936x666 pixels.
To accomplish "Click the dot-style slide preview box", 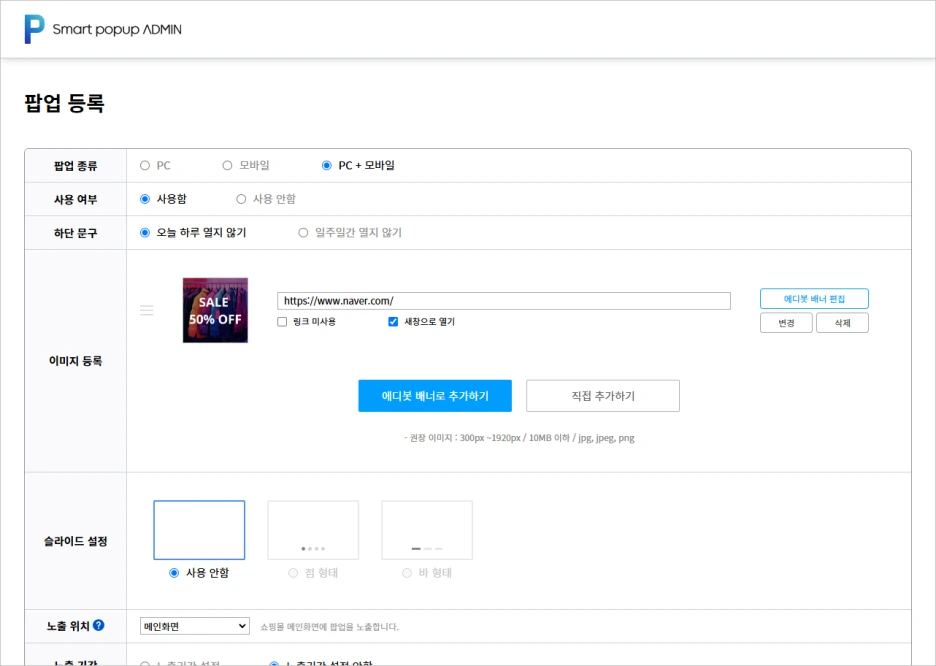I will tap(313, 530).
